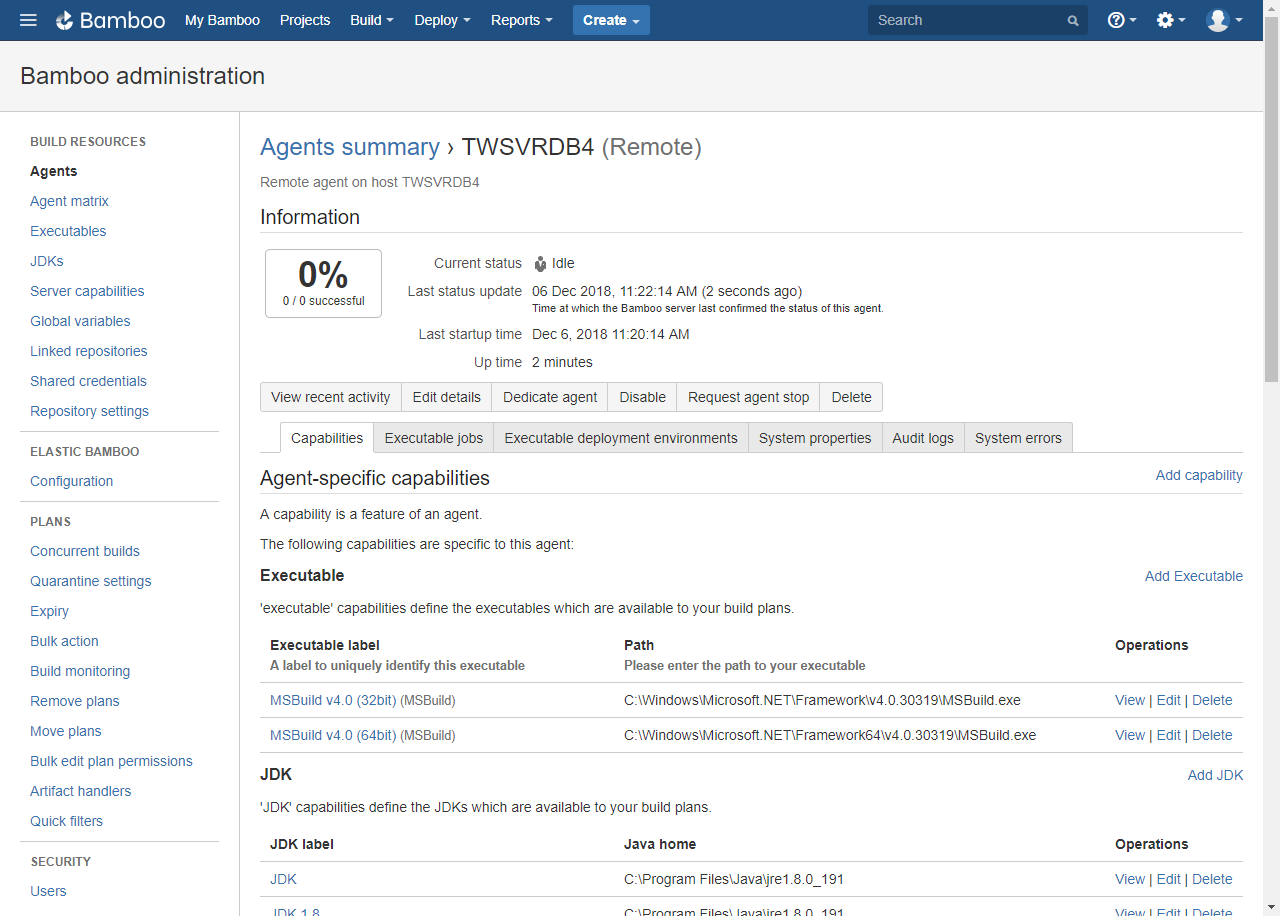Open the Create dropdown button
This screenshot has height=916, width=1280.
pos(611,20)
